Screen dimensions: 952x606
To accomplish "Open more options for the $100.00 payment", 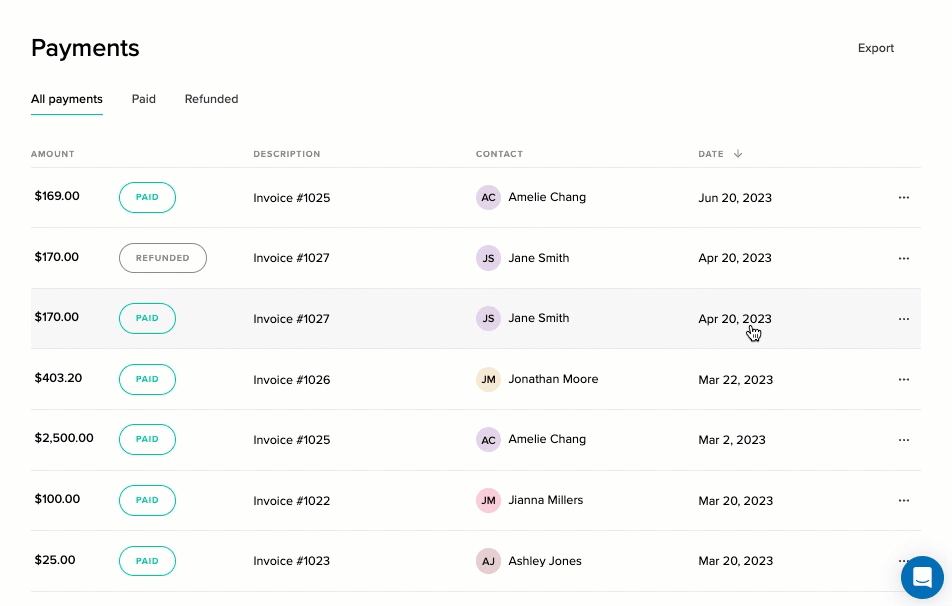I will pos(903,500).
